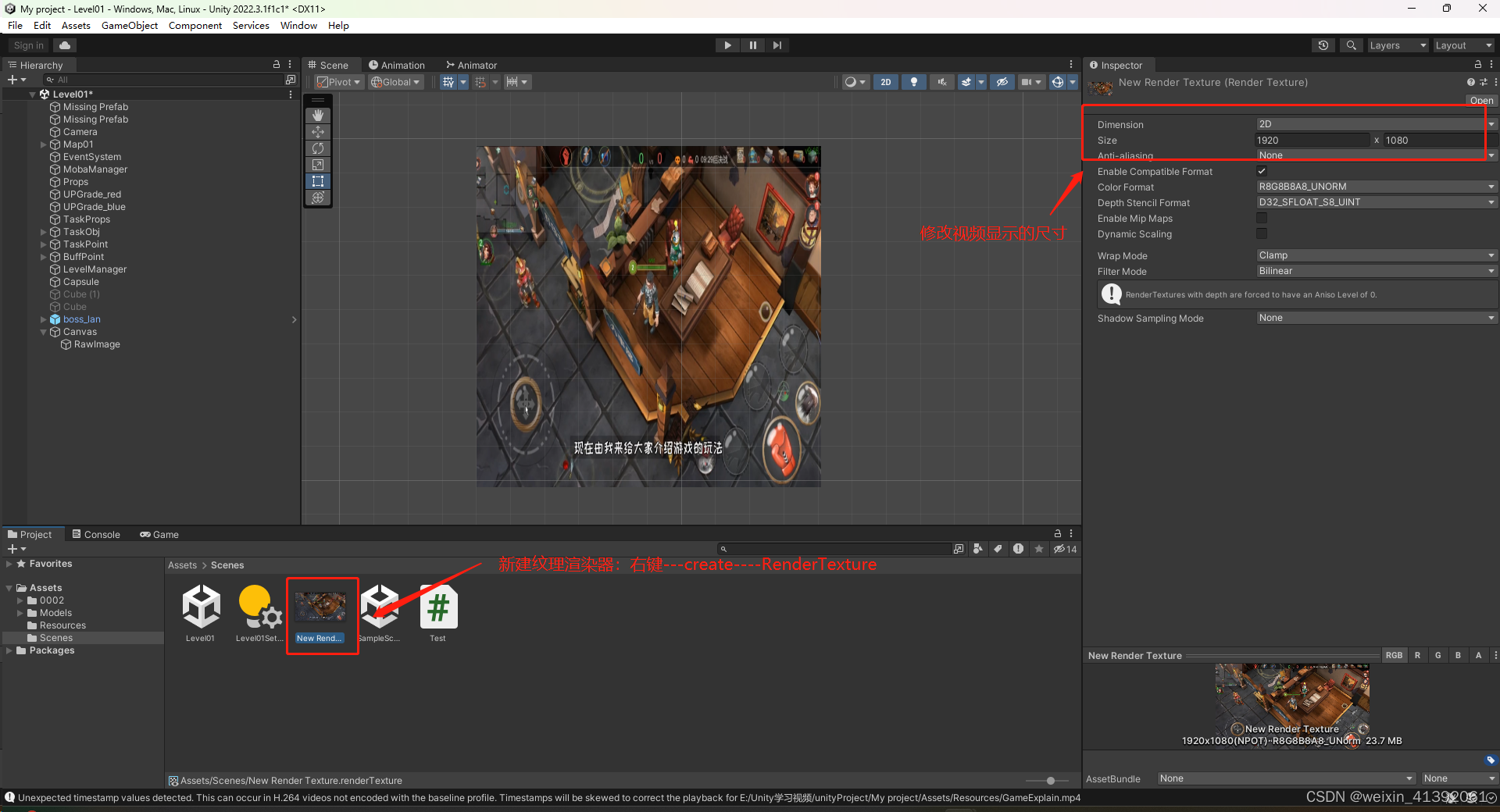Screen dimensions: 1500x812
Task: Enable Mip Maps checkbox in Inspector
Action: (1262, 218)
